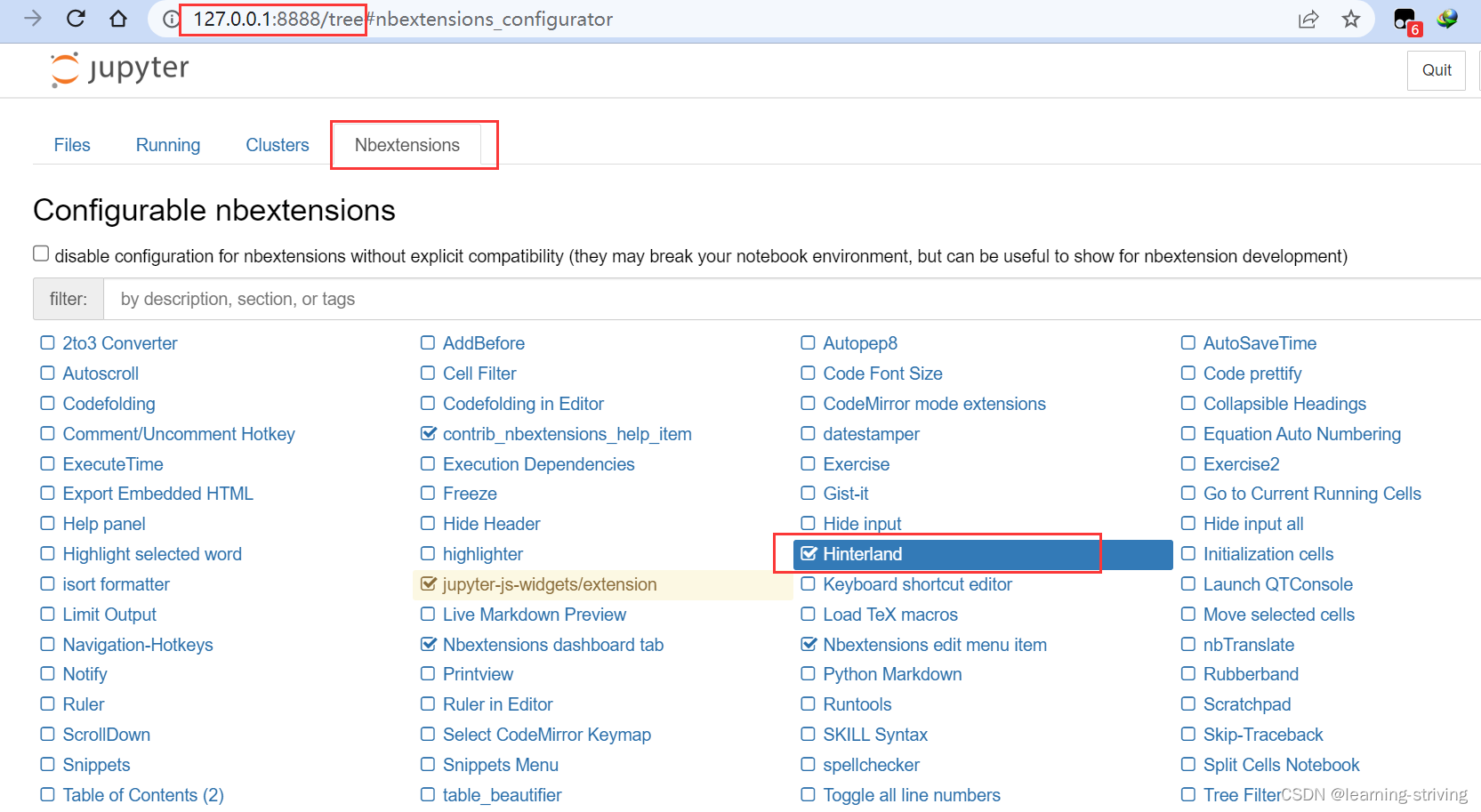Click the bookmark star icon
The height and width of the screenshot is (812, 1481).
1351,19
